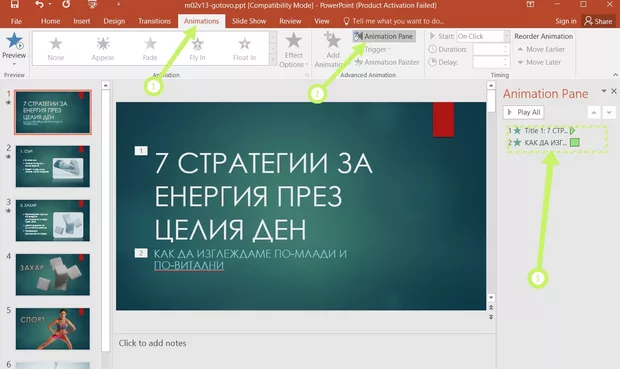Select slide 2 thumbnail with sleeping image
Screen dimensions: 620x369
[x=53, y=166]
